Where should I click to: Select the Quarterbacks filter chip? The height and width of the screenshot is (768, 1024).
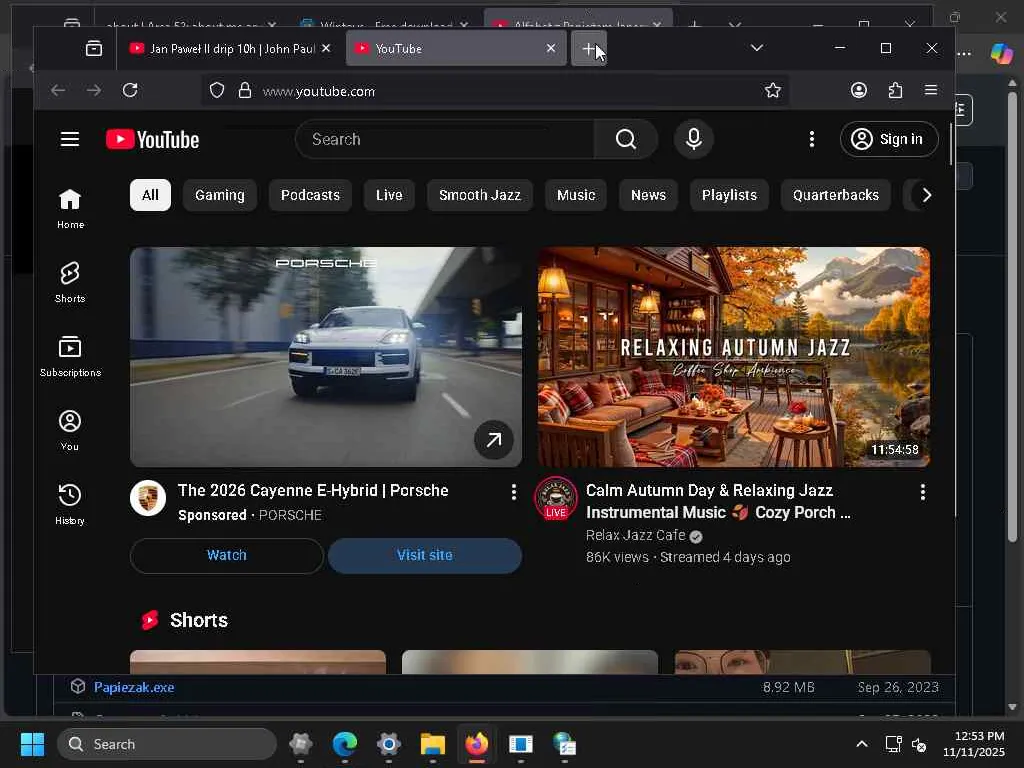coord(836,195)
